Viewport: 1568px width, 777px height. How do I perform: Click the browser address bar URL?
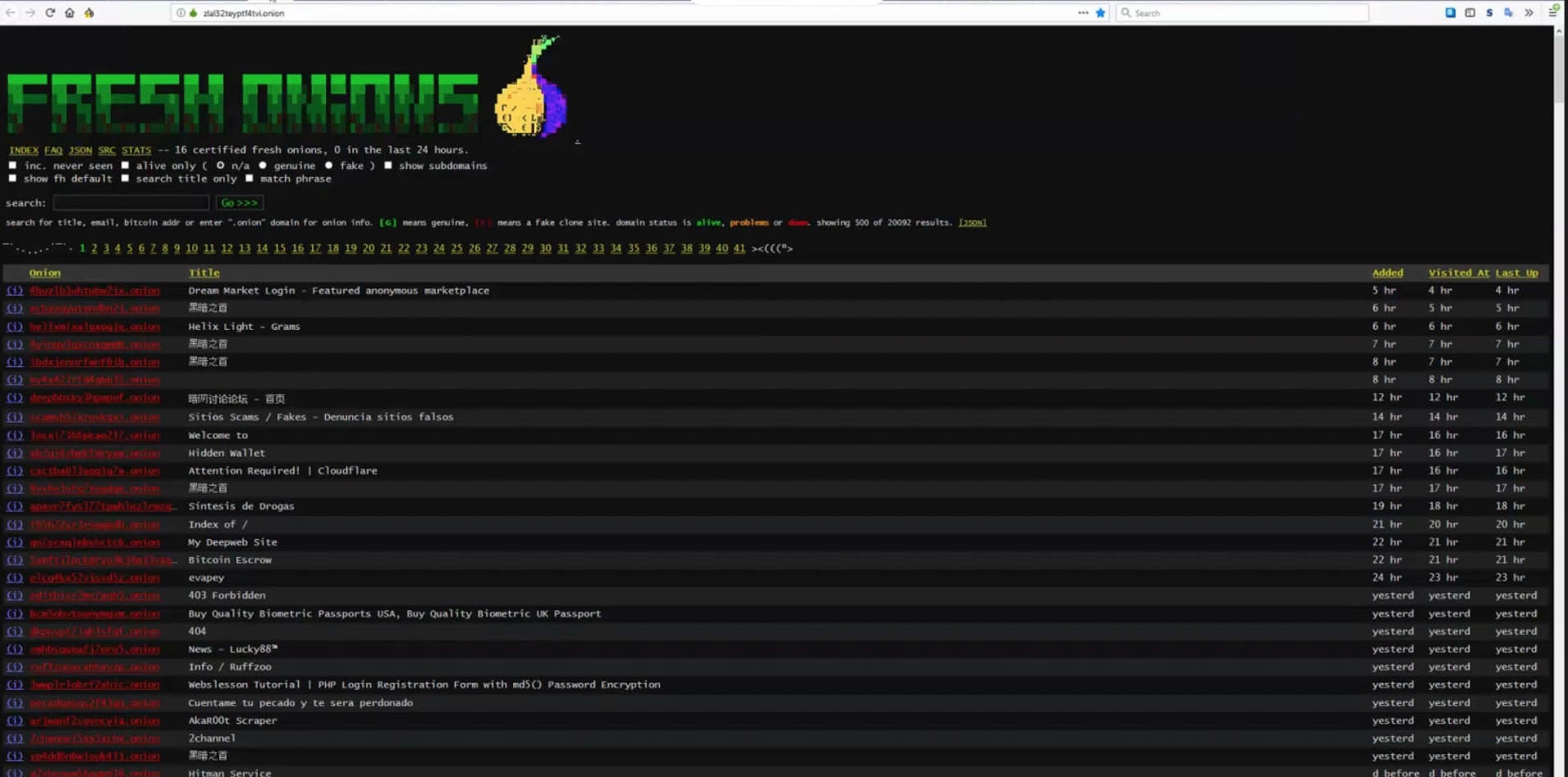coord(244,13)
